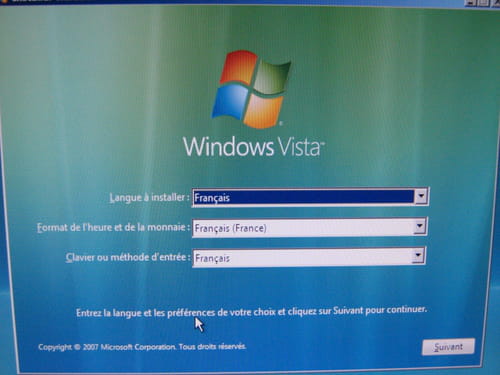500x375 pixels.
Task: Click the Microsoft Corporation copyright notice
Action: coord(142,347)
